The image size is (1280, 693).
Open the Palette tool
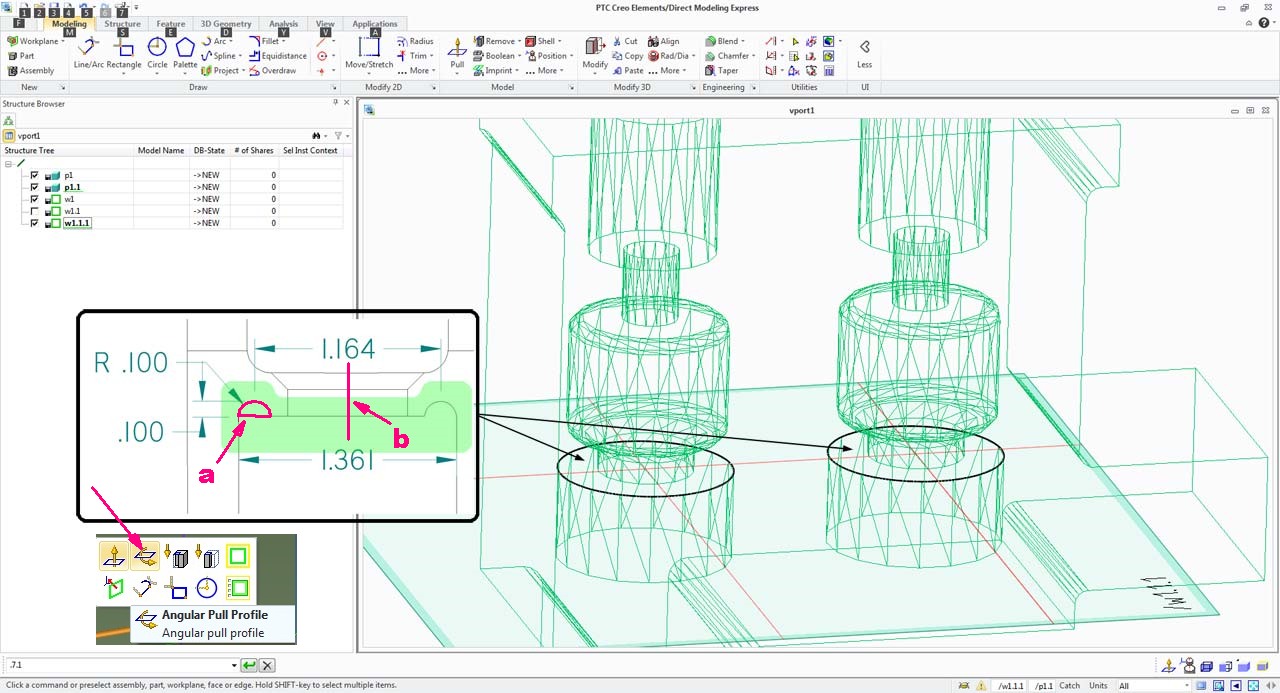(185, 53)
